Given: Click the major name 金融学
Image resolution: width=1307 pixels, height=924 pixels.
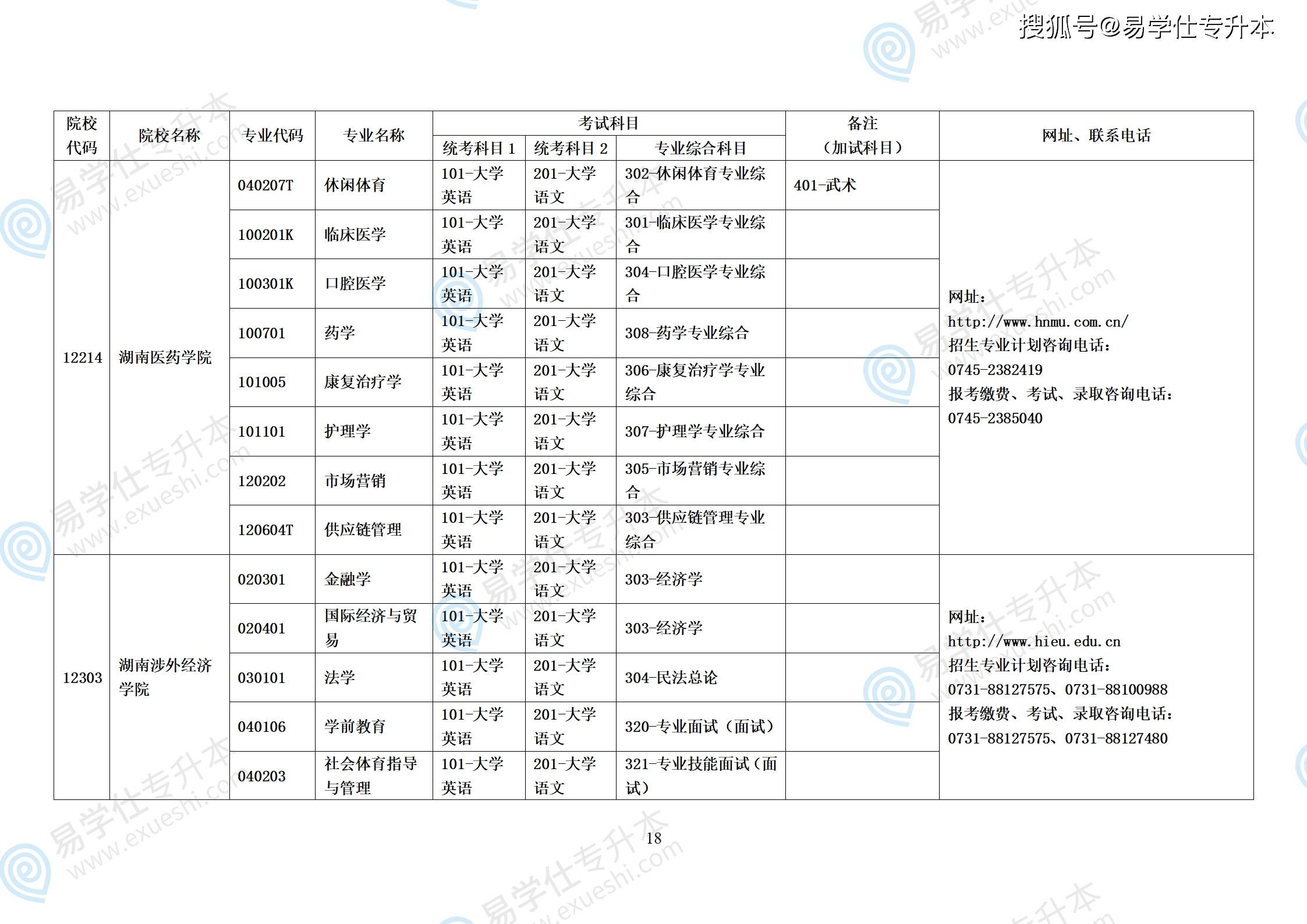Looking at the screenshot, I should 348,579.
